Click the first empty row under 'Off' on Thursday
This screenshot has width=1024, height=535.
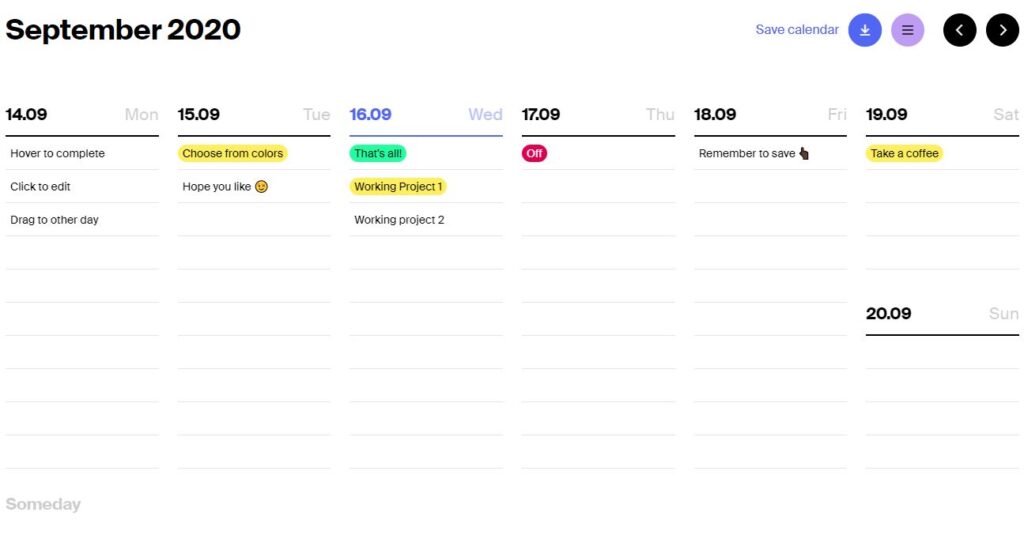click(598, 187)
